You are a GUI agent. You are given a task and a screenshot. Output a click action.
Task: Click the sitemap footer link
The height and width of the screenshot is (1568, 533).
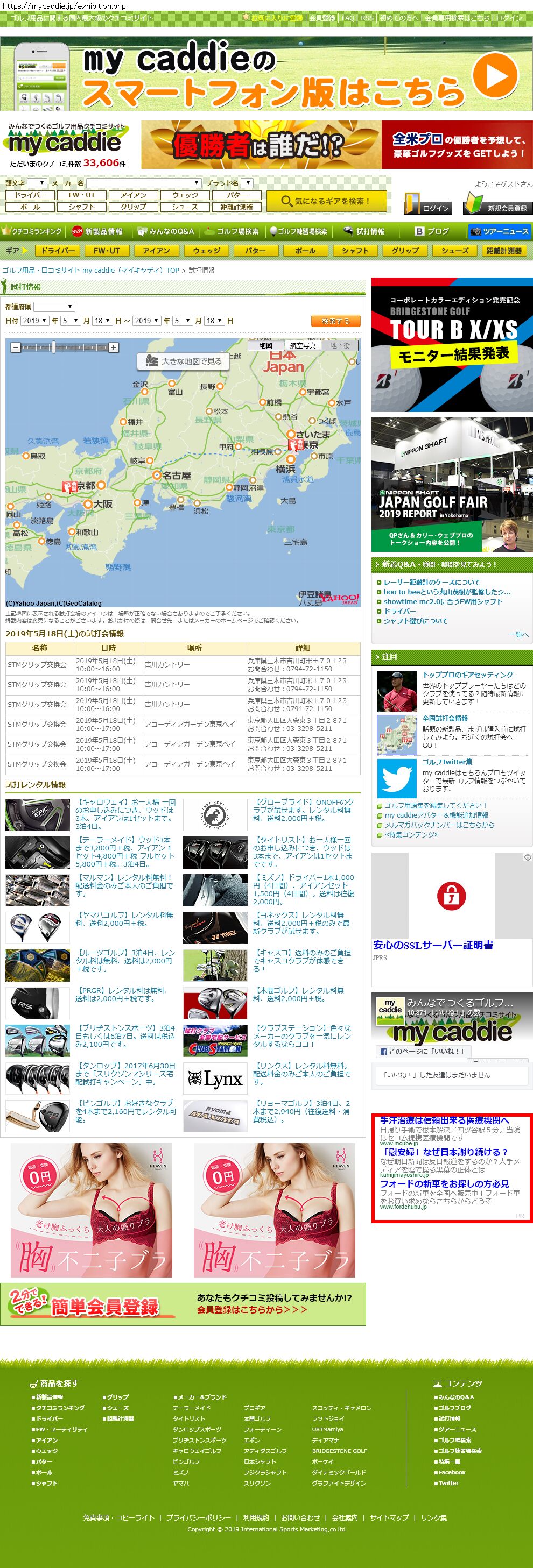[x=389, y=1517]
